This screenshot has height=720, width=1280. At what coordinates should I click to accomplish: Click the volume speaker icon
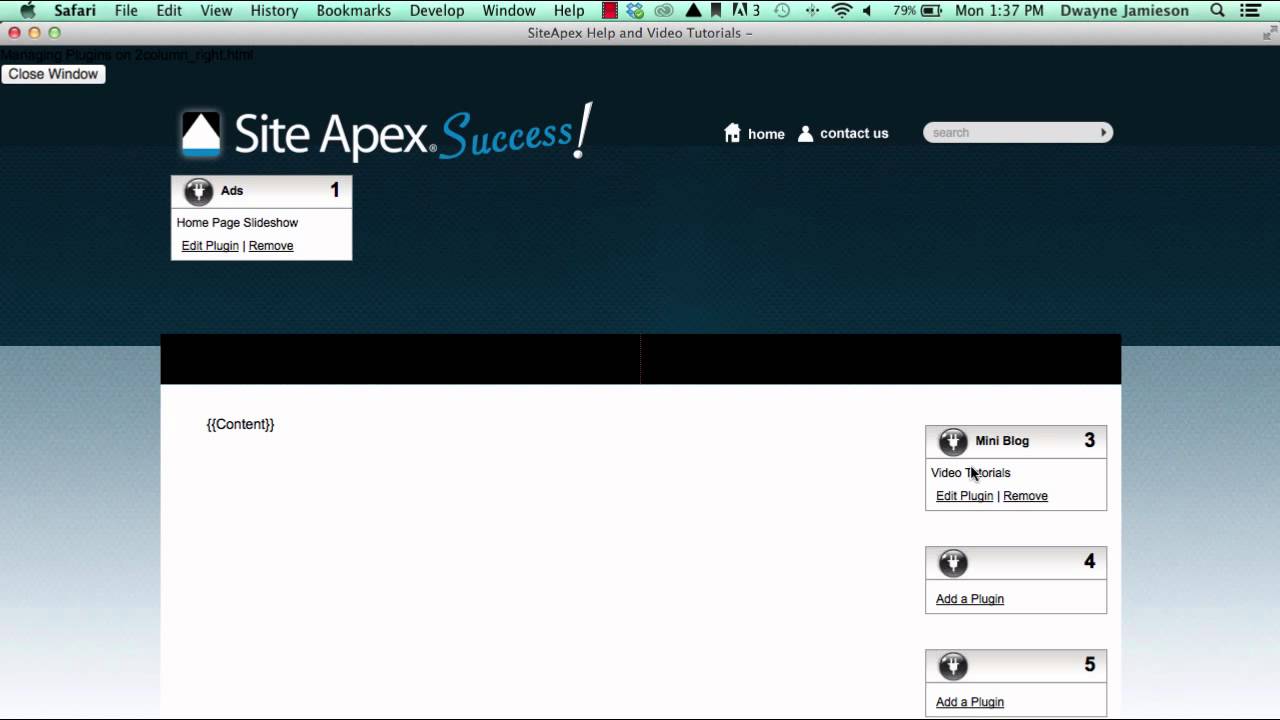click(x=867, y=11)
